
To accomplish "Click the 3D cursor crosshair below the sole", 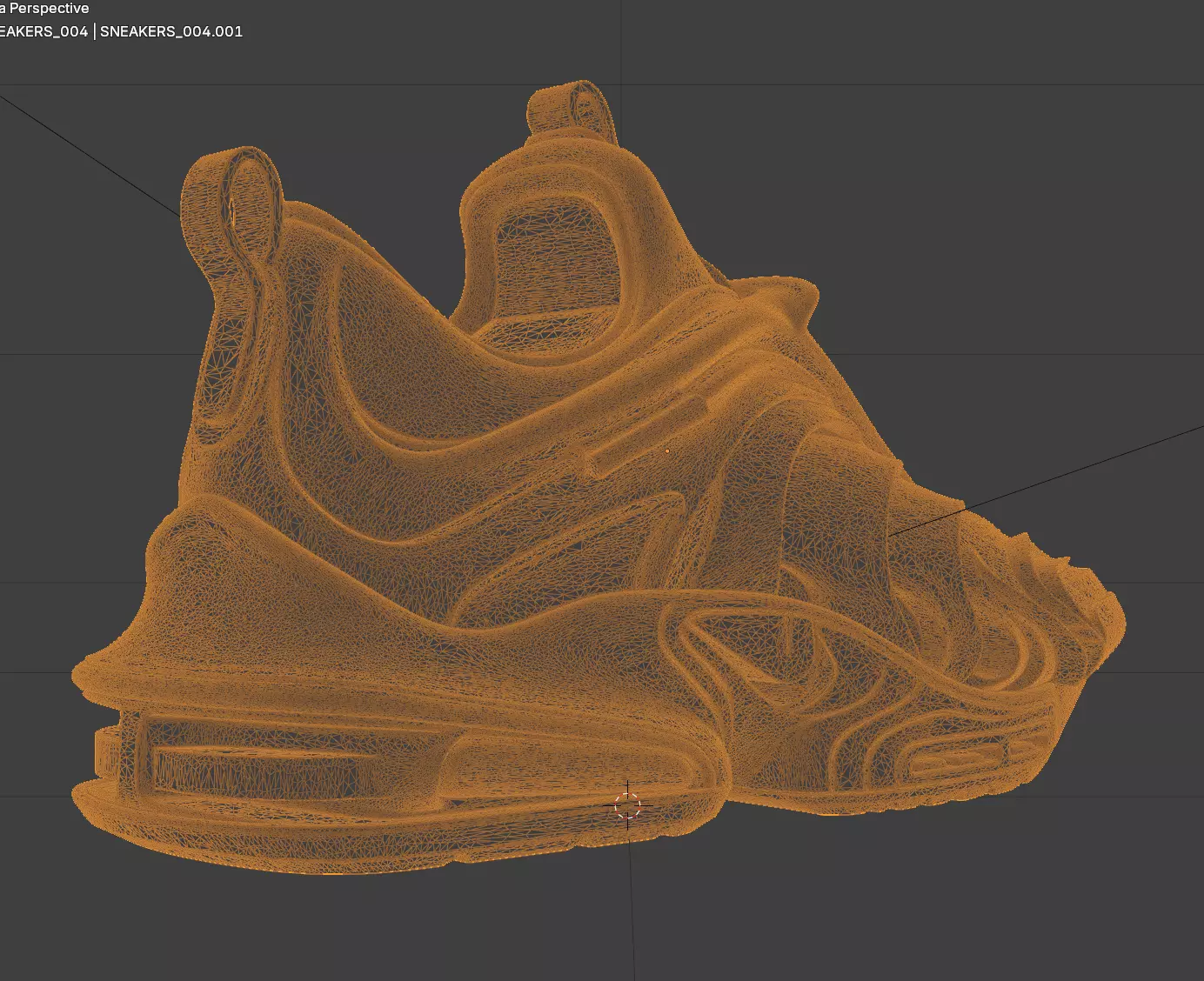I will 627,806.
